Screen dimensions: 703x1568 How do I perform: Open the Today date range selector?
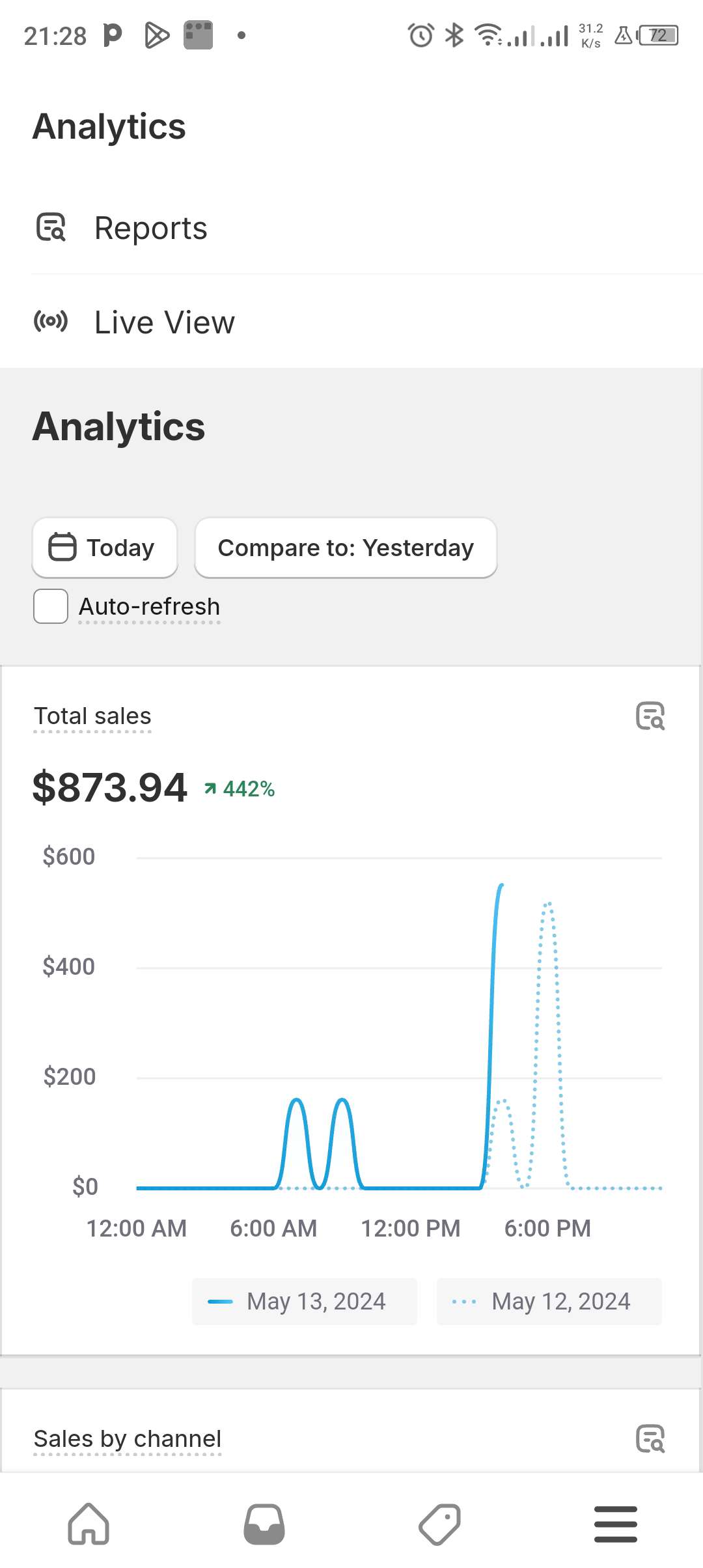click(104, 548)
